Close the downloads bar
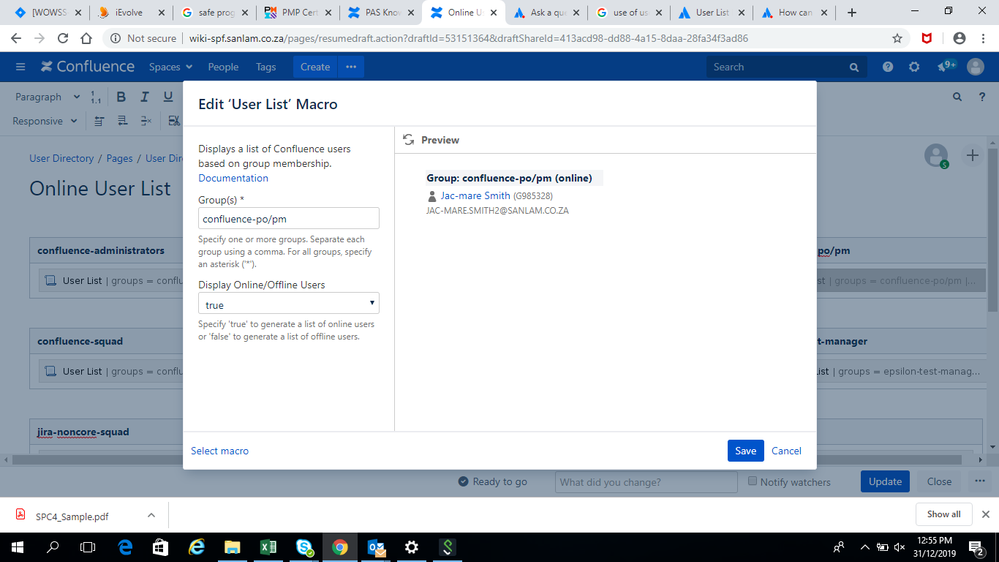The width and height of the screenshot is (999, 562). (x=985, y=514)
